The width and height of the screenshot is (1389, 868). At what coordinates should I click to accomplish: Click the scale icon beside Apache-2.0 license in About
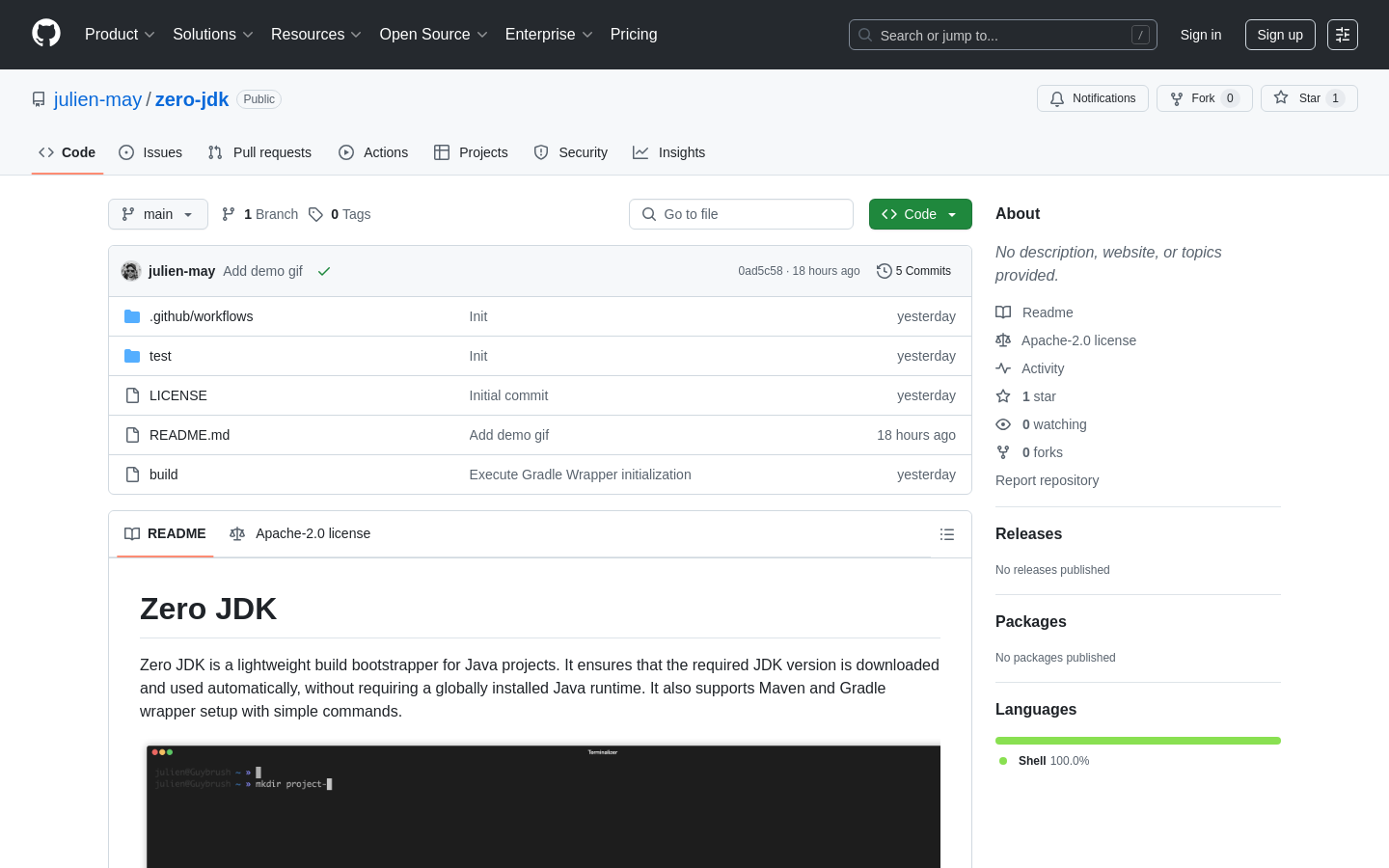click(x=1003, y=340)
